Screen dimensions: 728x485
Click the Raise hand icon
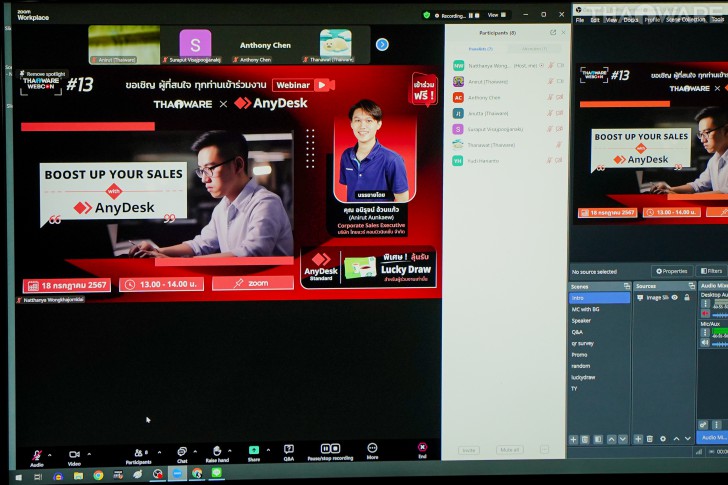point(217,451)
